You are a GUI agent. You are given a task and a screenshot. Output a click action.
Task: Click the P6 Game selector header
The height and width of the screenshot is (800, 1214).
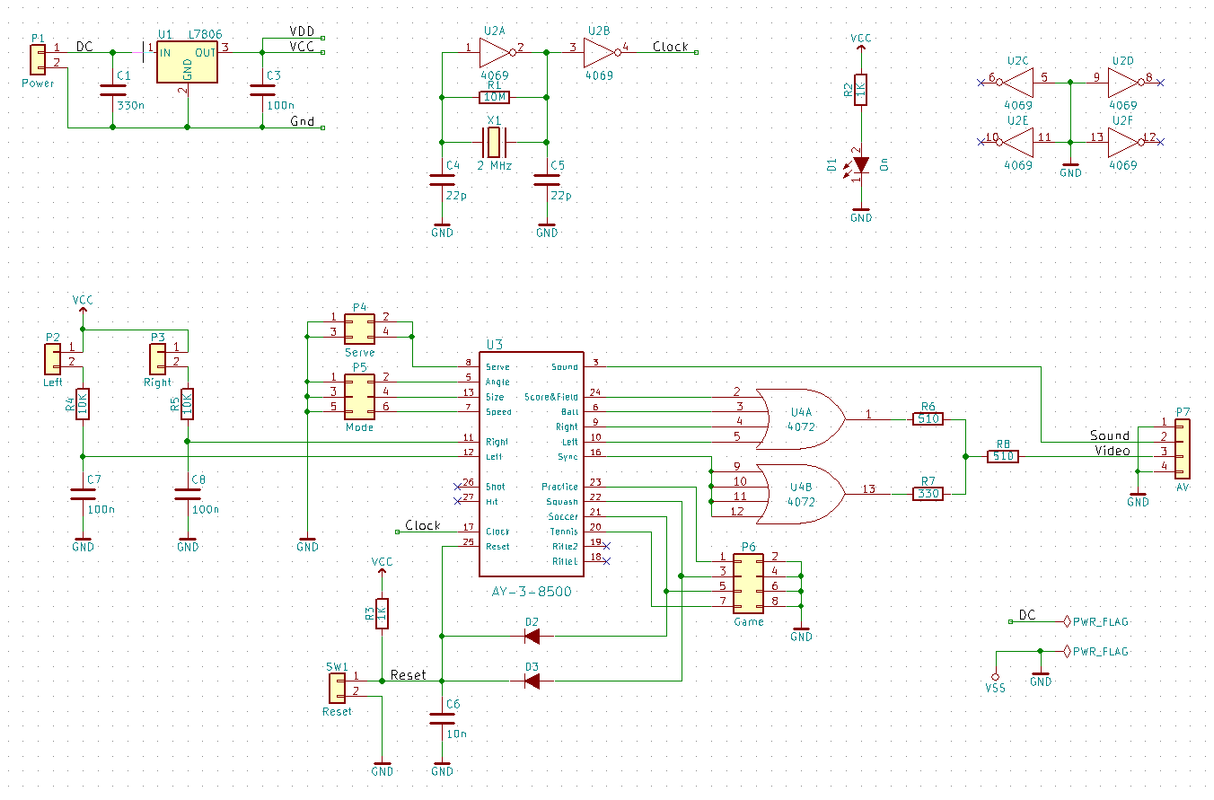(x=750, y=583)
